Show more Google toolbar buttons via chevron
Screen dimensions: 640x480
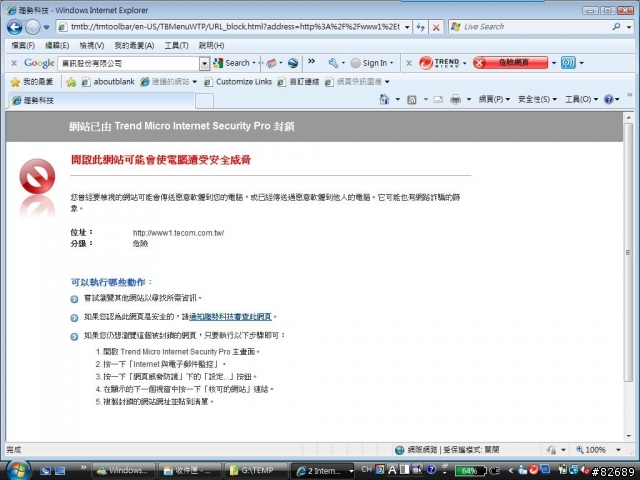click(311, 61)
